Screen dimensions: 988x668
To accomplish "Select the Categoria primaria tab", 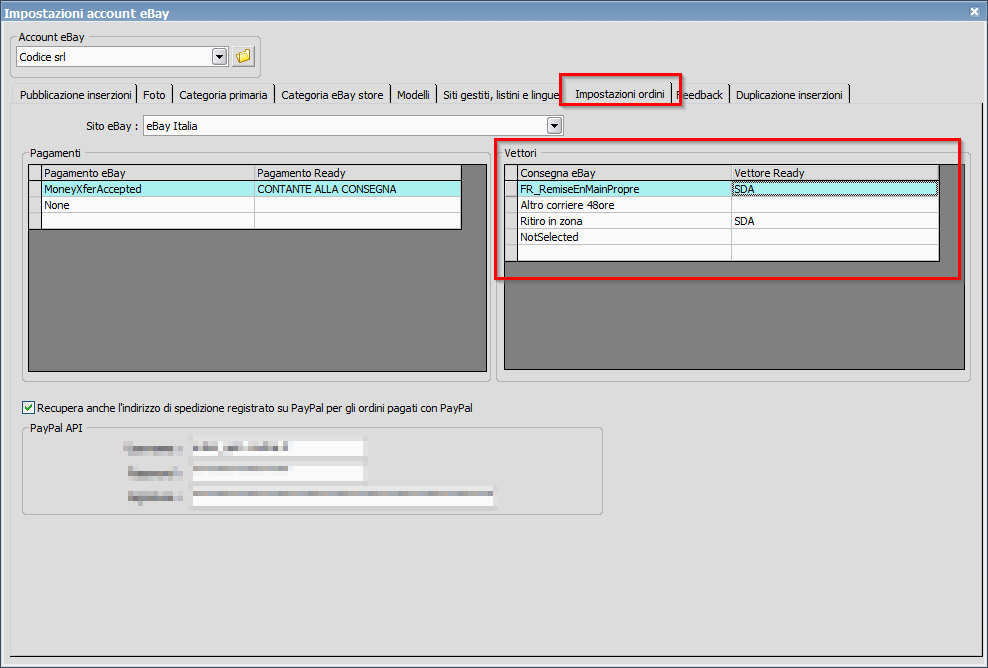I will [223, 95].
